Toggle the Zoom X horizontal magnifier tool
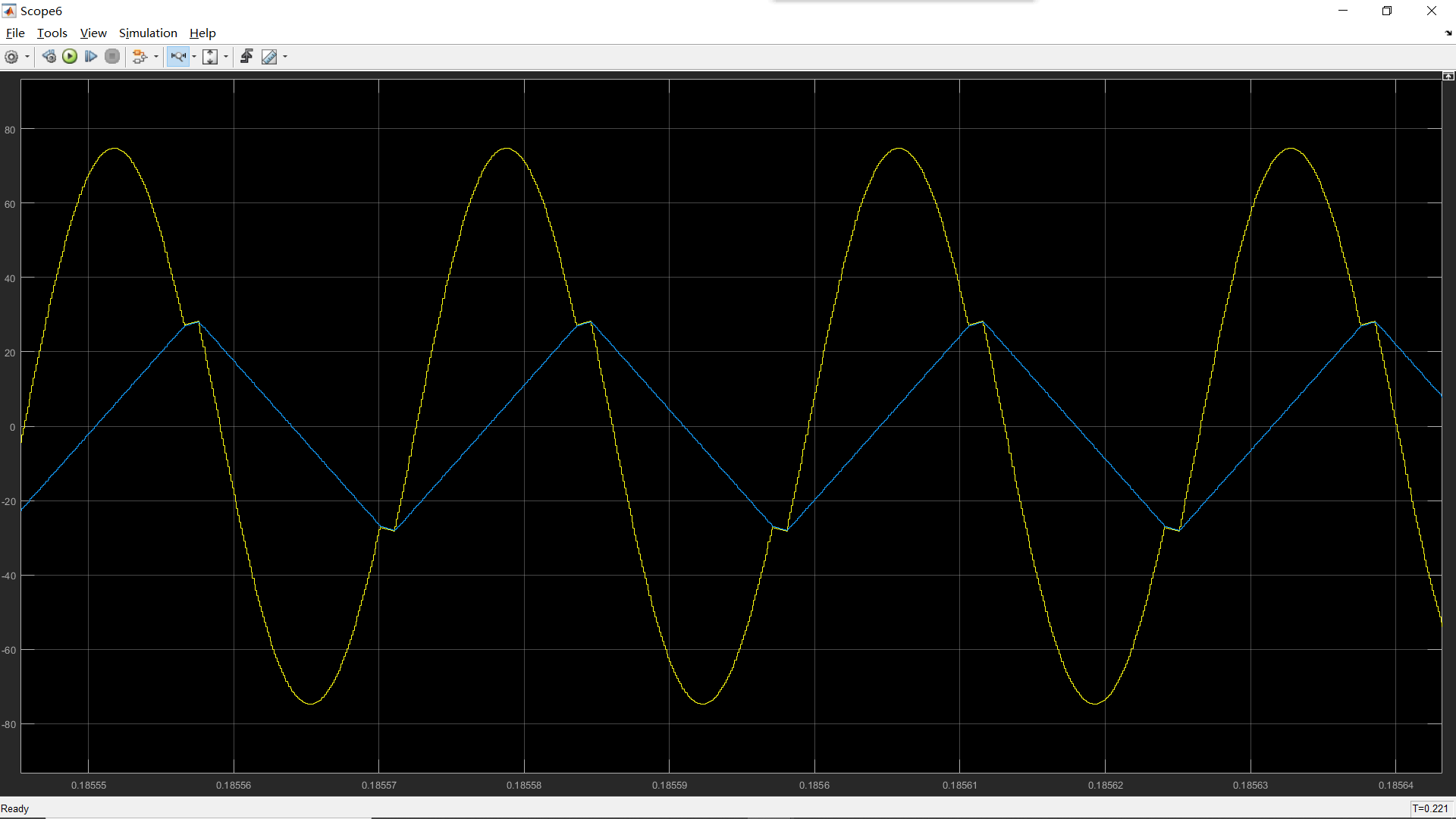 pos(178,57)
